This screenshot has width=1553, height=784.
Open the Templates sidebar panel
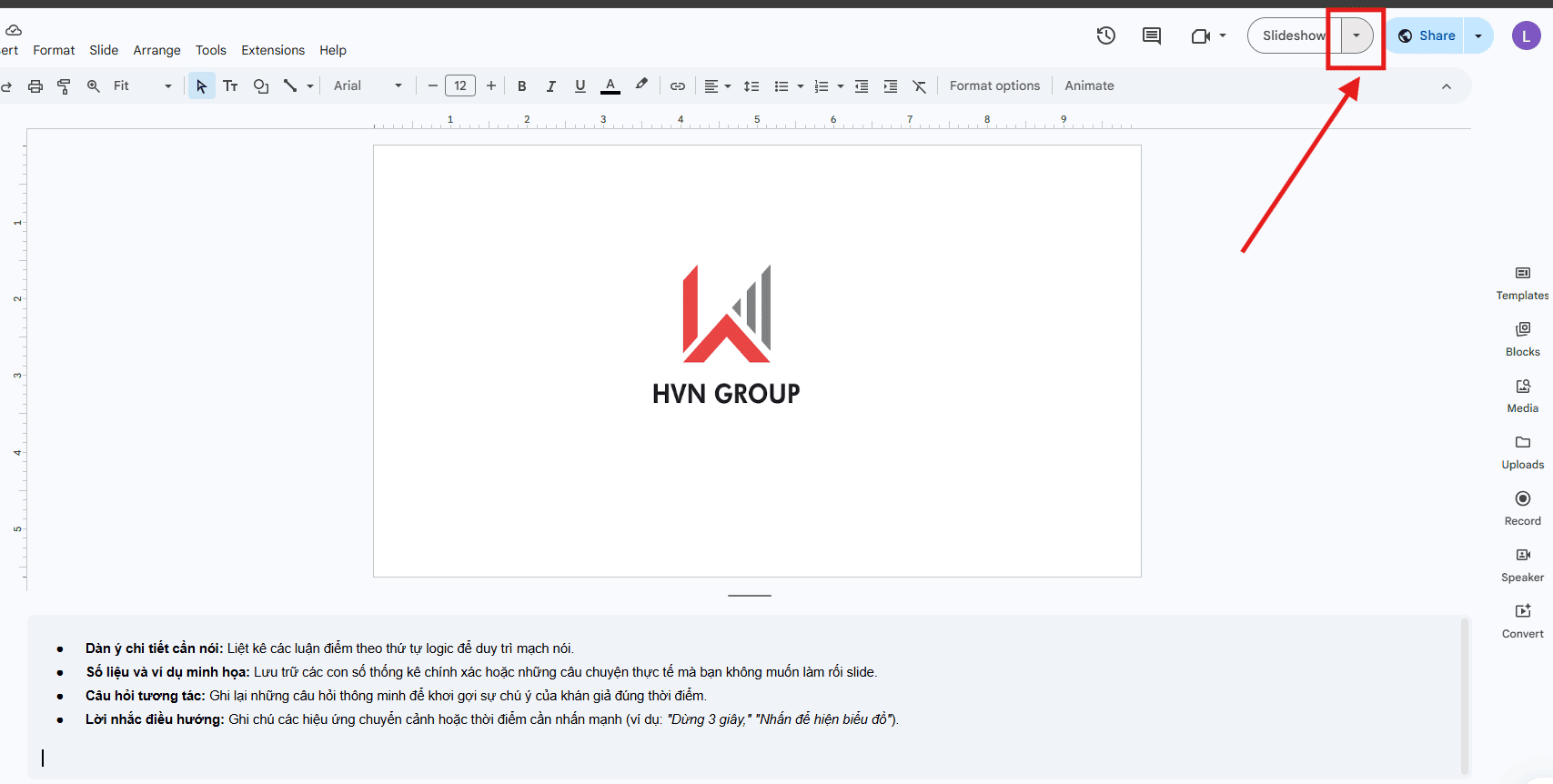point(1522,283)
